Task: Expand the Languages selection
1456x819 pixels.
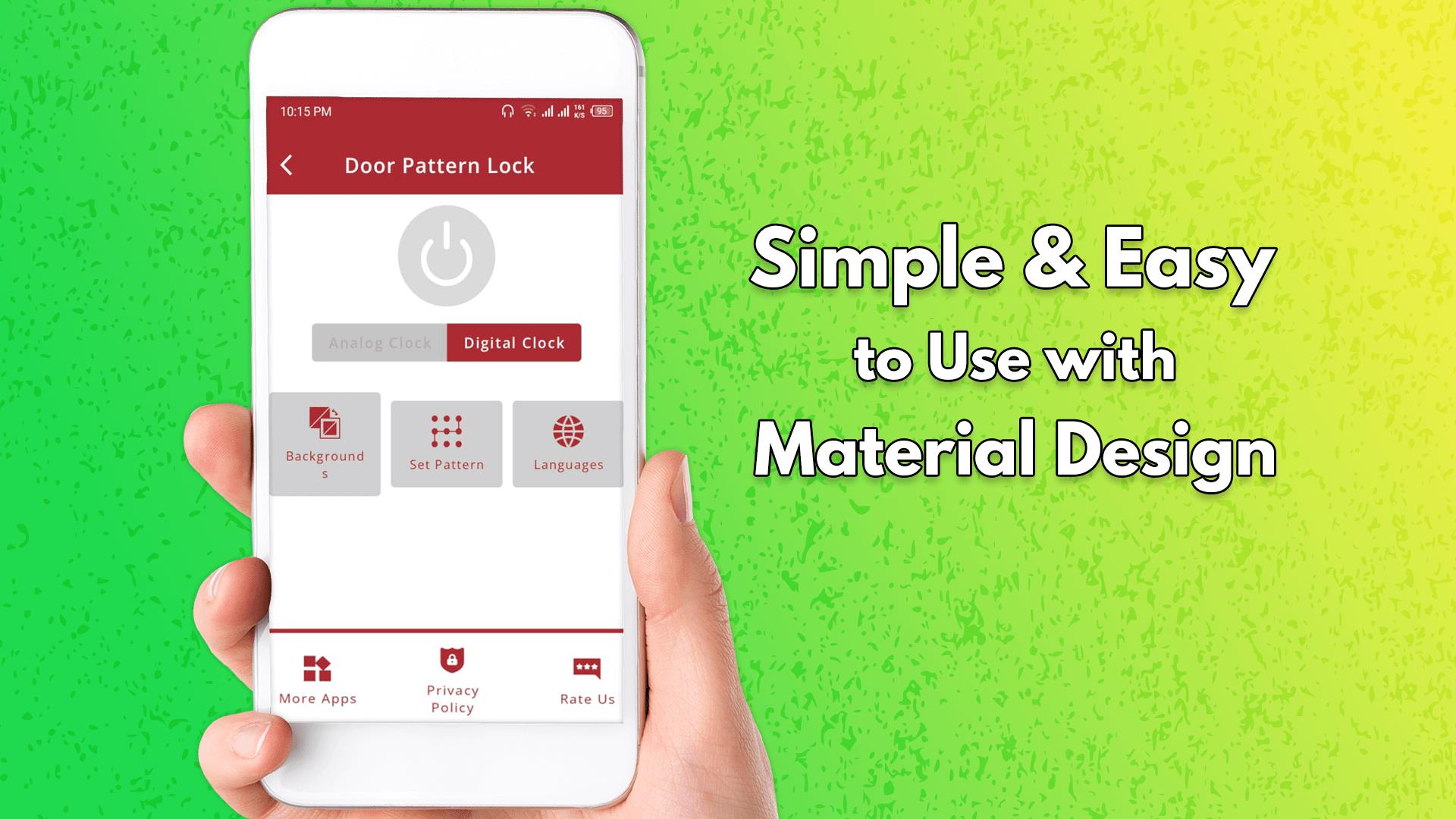Action: click(x=567, y=443)
